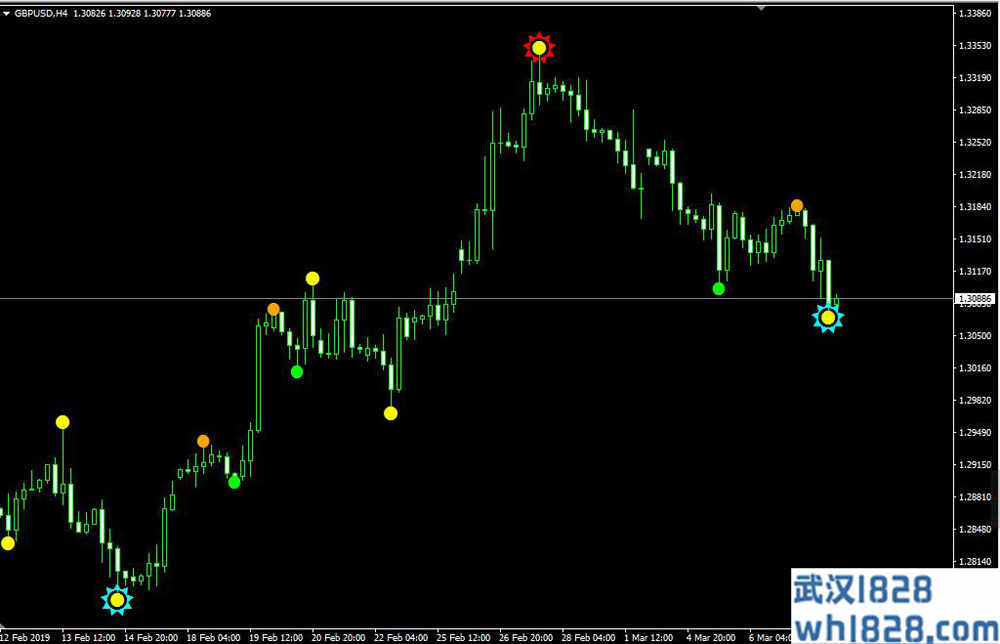Click the triangle arrow before GBPUSD,H4

click(x=6, y=13)
